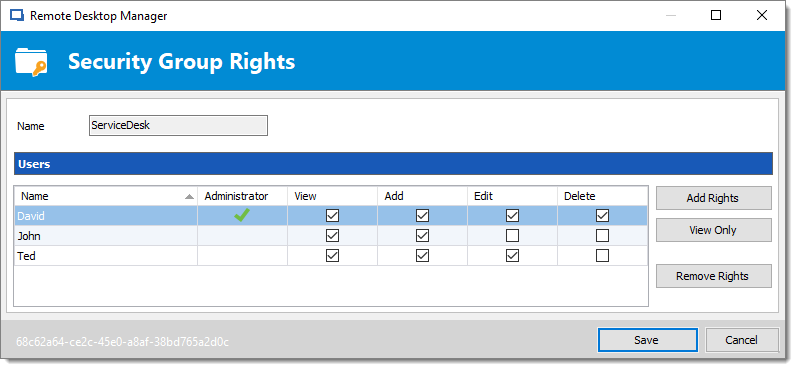
Task: Uncheck View right for Ted
Action: (x=333, y=256)
